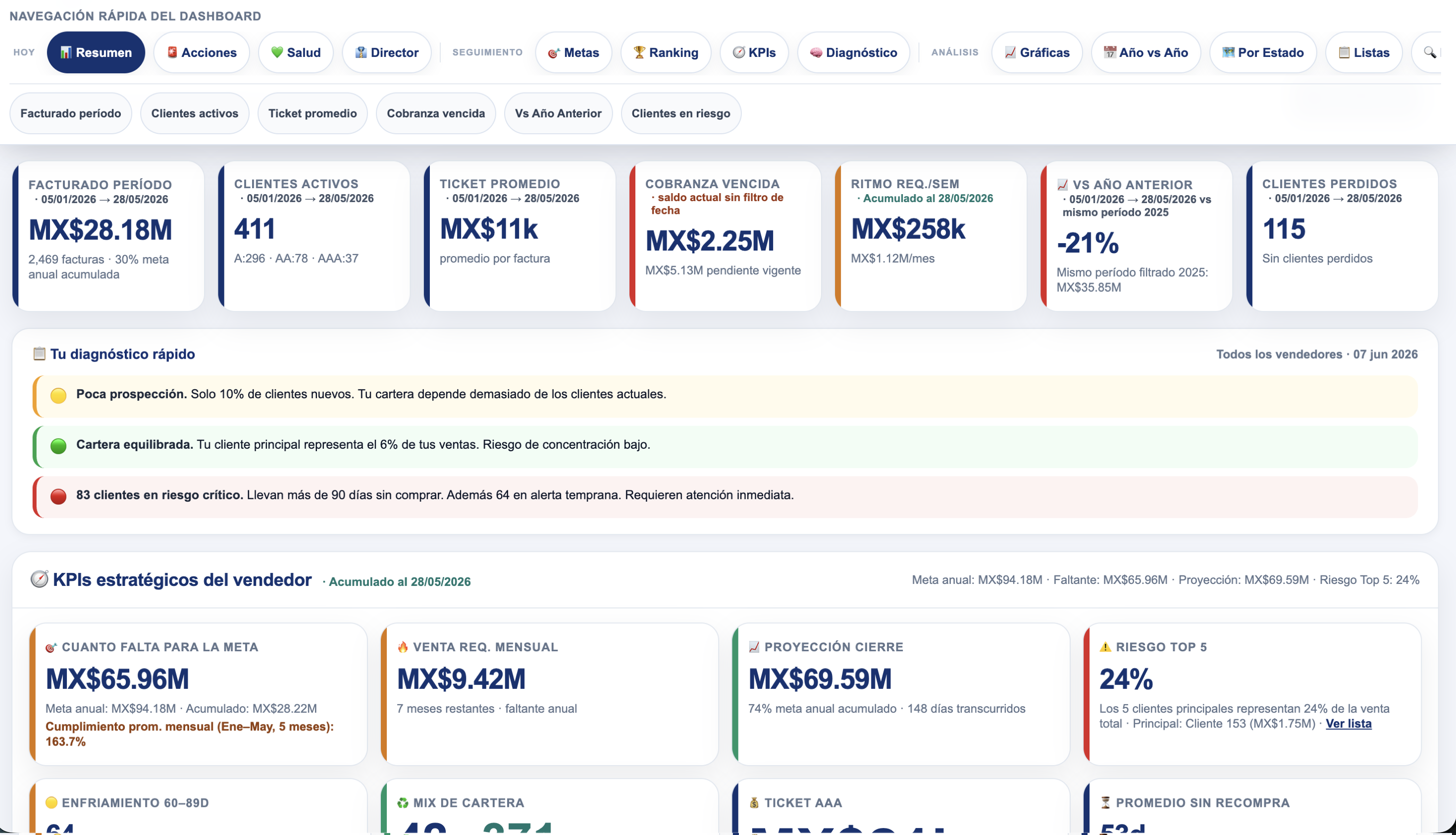
Task: Click the compass icon on KPIs tab
Action: [739, 52]
